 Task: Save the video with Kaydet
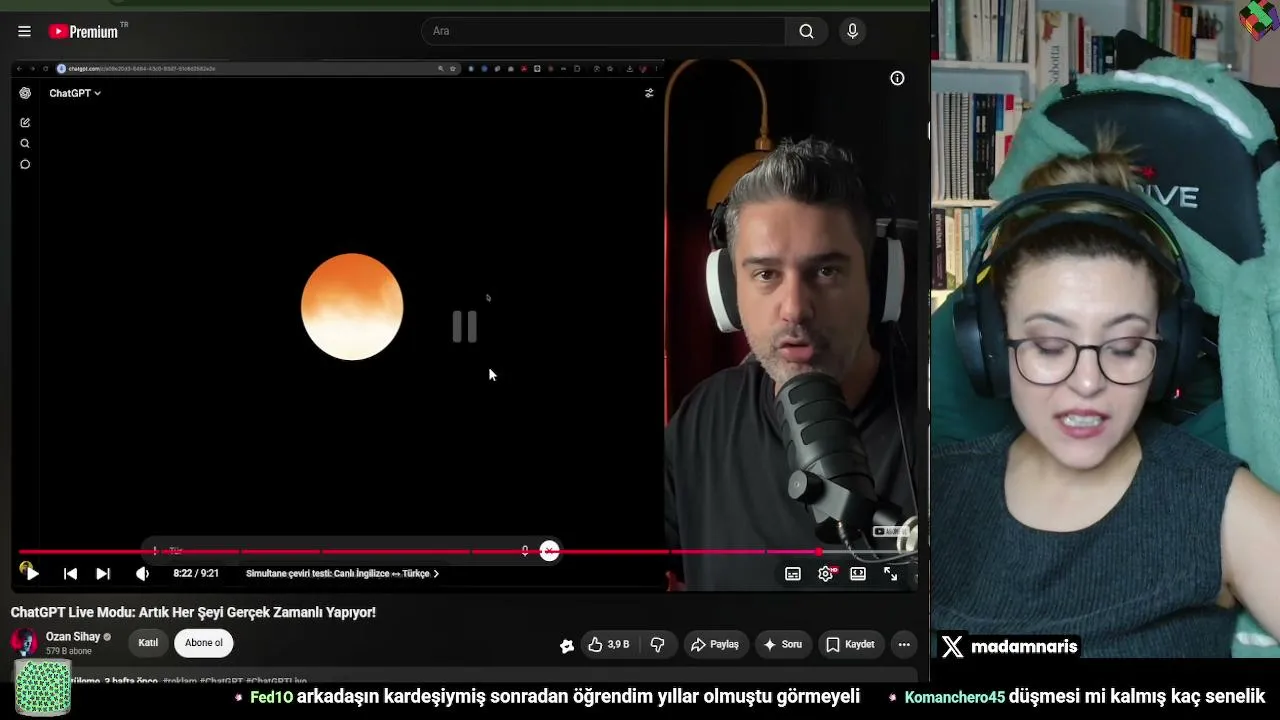pos(850,645)
